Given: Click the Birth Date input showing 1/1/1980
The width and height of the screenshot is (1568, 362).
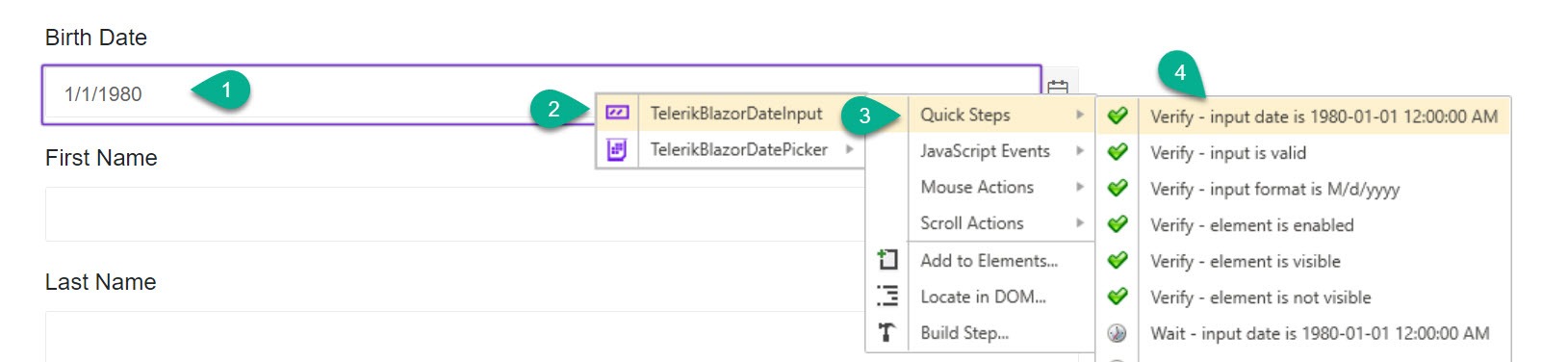Looking at the screenshot, I should pos(541,94).
